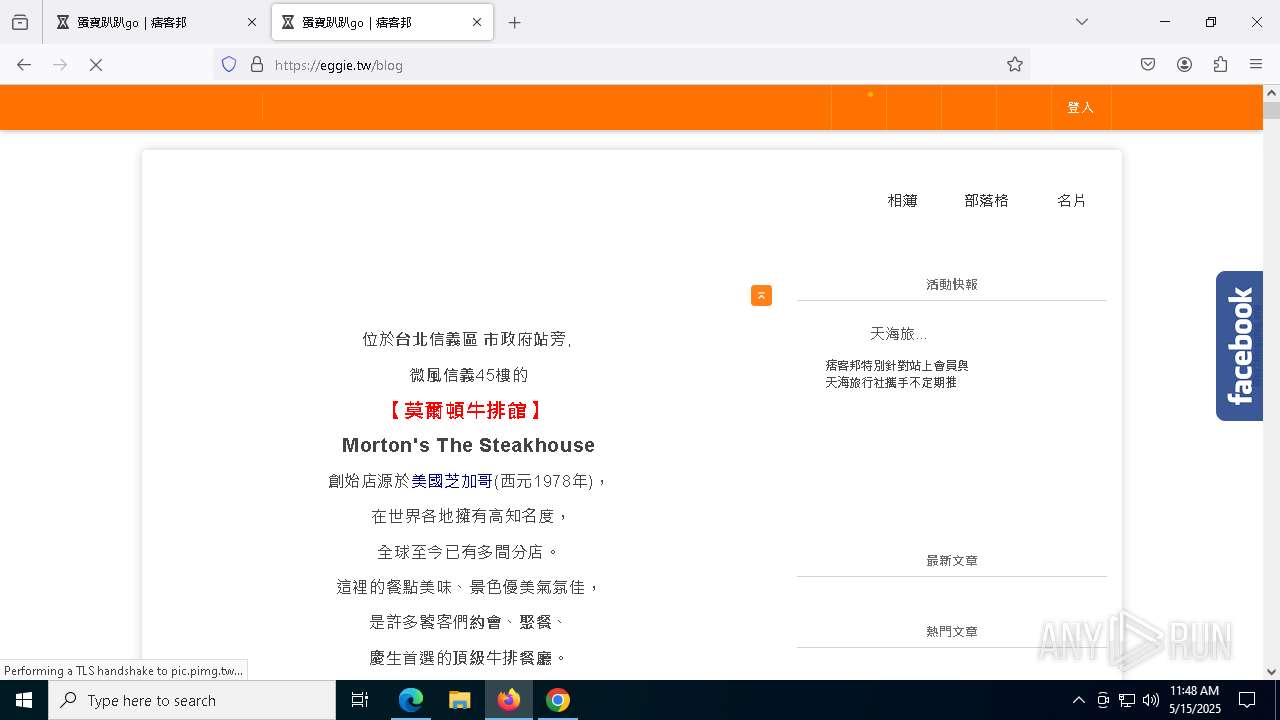The height and width of the screenshot is (720, 1280).
Task: Open Firefox View recent browsing icon
Action: click(x=20, y=22)
